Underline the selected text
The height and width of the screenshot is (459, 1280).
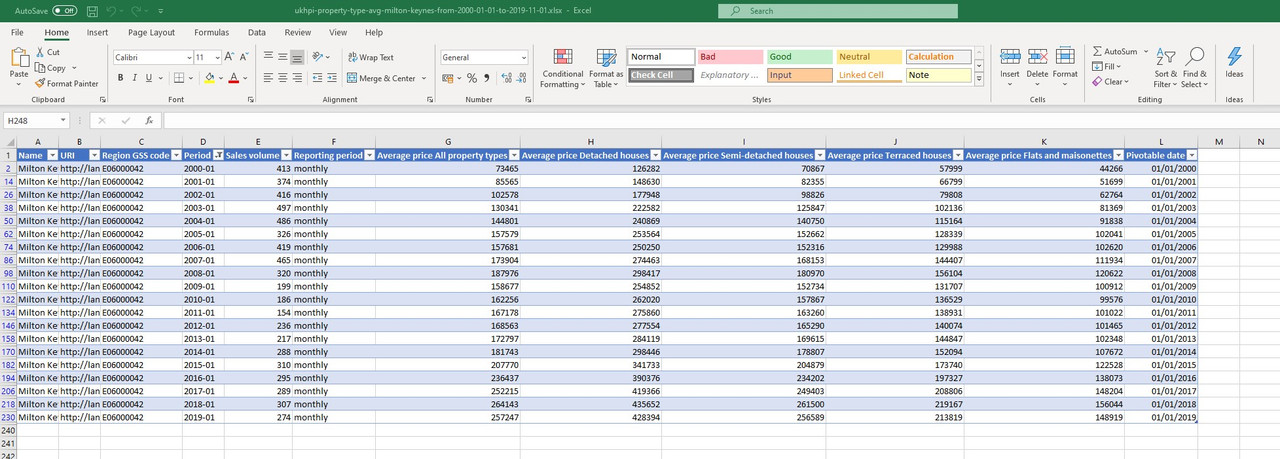click(148, 77)
